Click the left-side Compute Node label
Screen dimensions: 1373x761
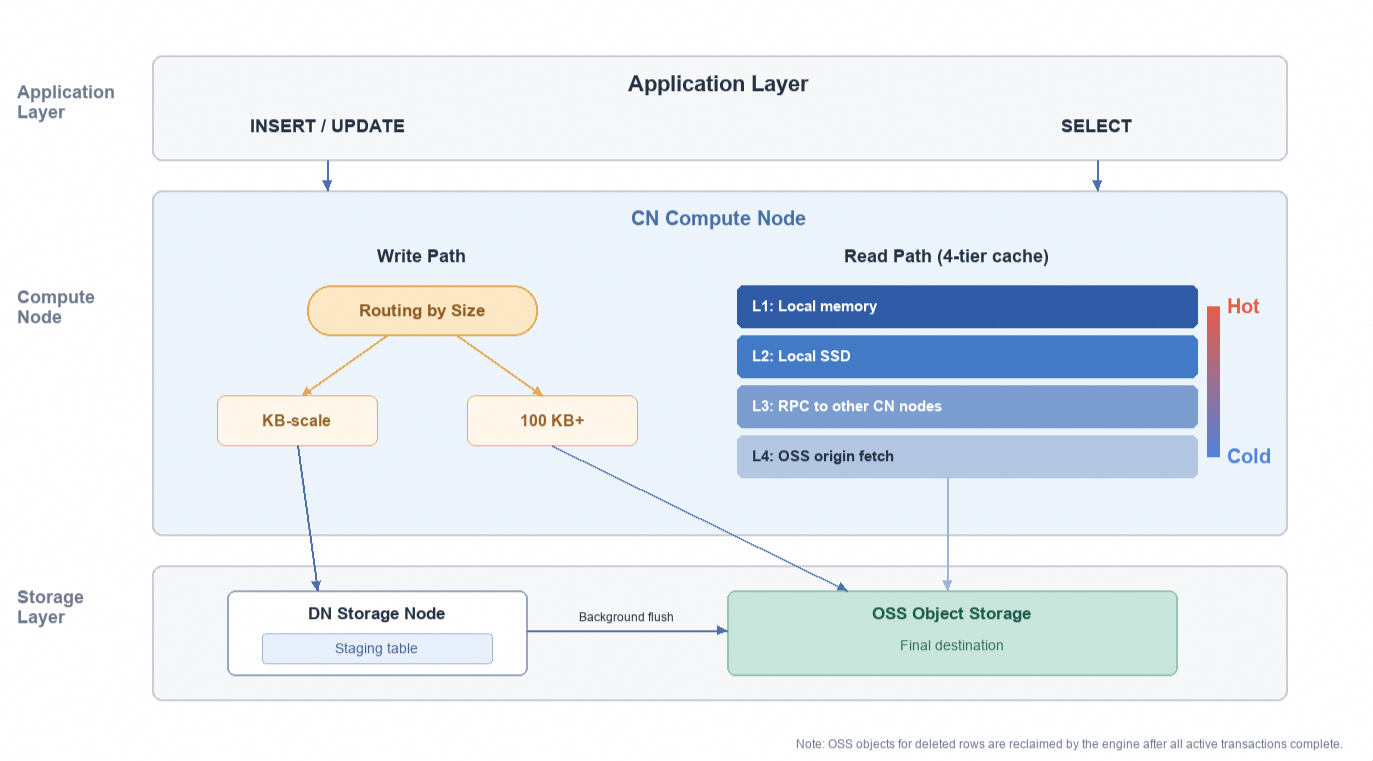(x=56, y=307)
